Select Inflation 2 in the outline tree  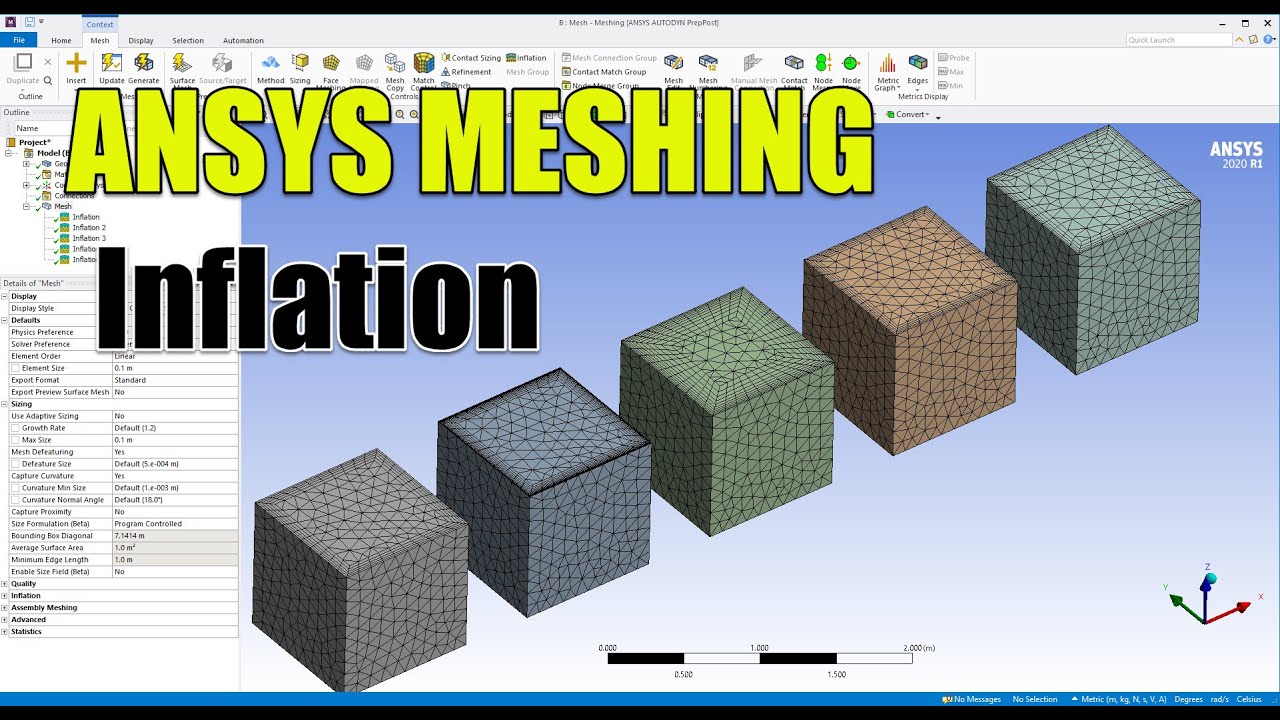click(89, 228)
